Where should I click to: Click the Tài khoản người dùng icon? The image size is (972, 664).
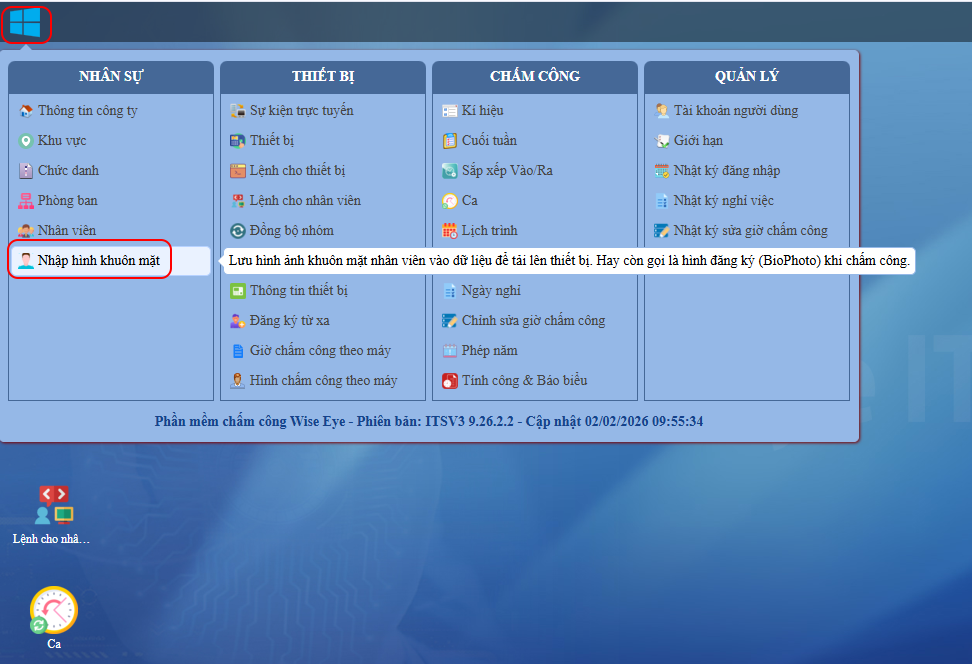662,111
